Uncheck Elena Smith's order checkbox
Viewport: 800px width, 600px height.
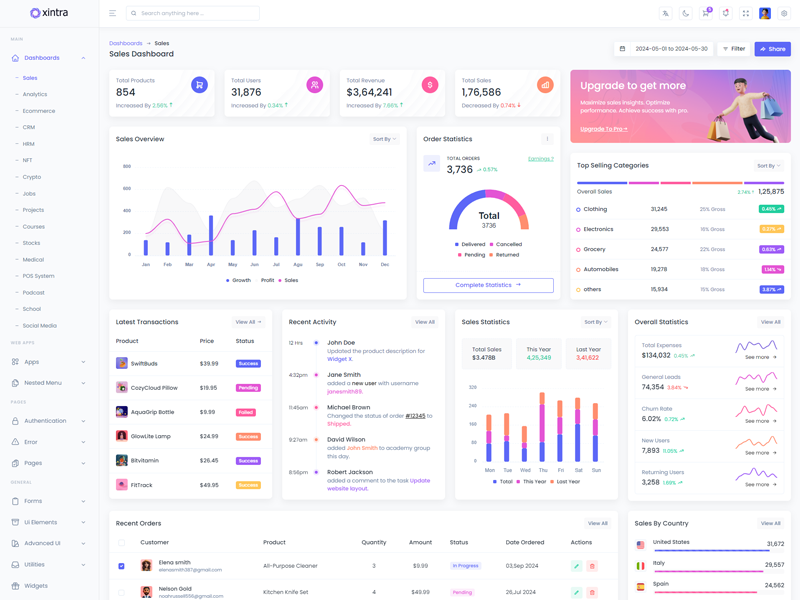pyautogui.click(x=122, y=566)
